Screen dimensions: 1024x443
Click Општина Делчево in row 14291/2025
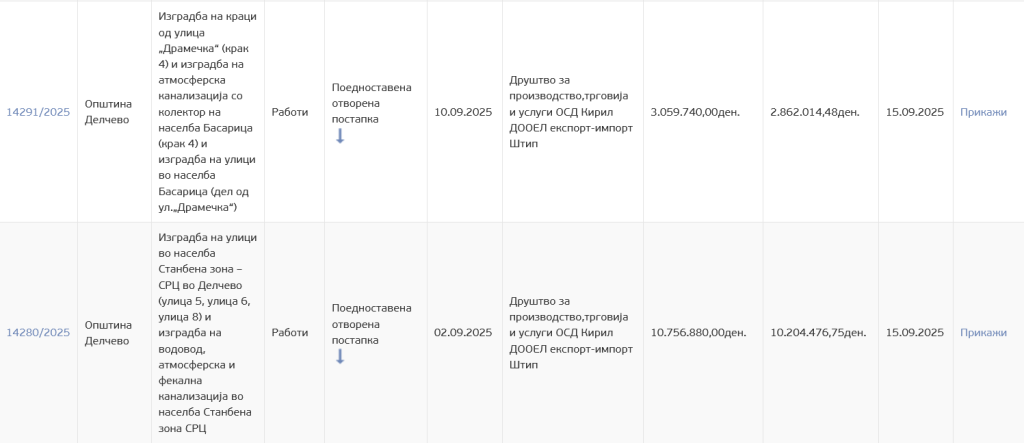point(107,112)
